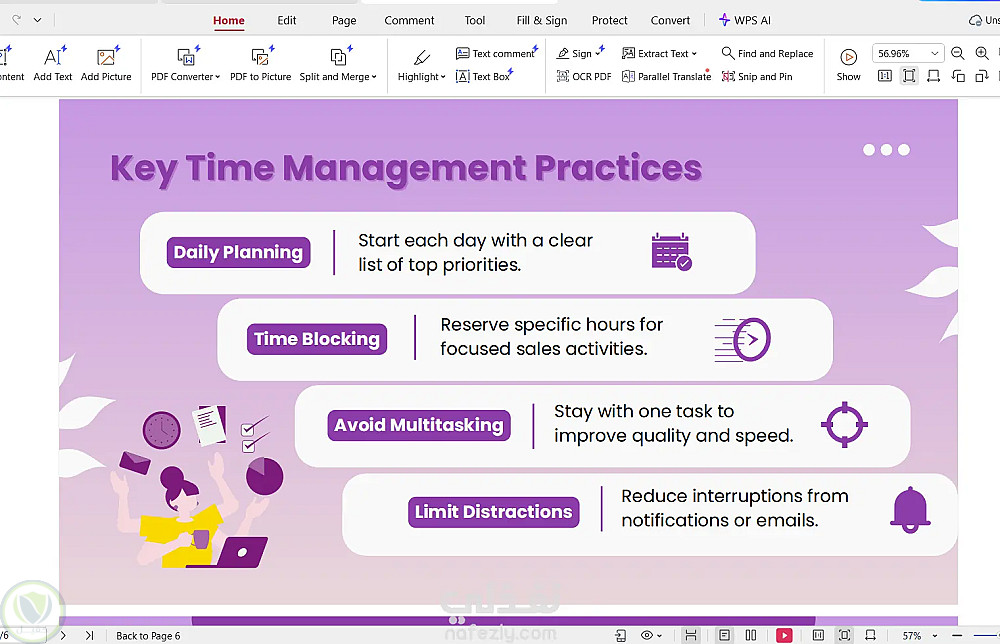Viewport: 1000px width, 644px height.
Task: Click the Show slideshow button
Action: coord(848,64)
